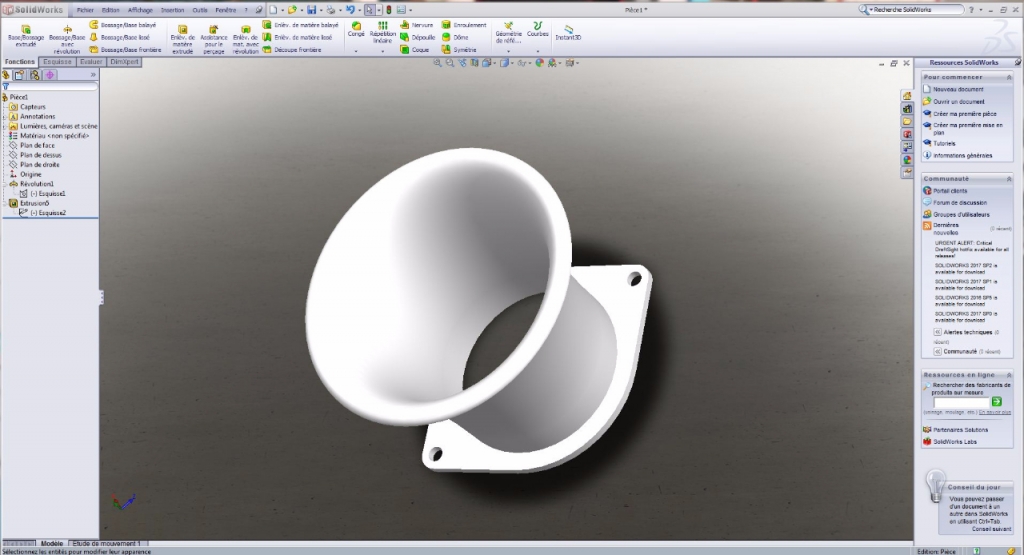Toggle the Instant3D tool
Image resolution: width=1024 pixels, height=555 pixels.
[568, 33]
